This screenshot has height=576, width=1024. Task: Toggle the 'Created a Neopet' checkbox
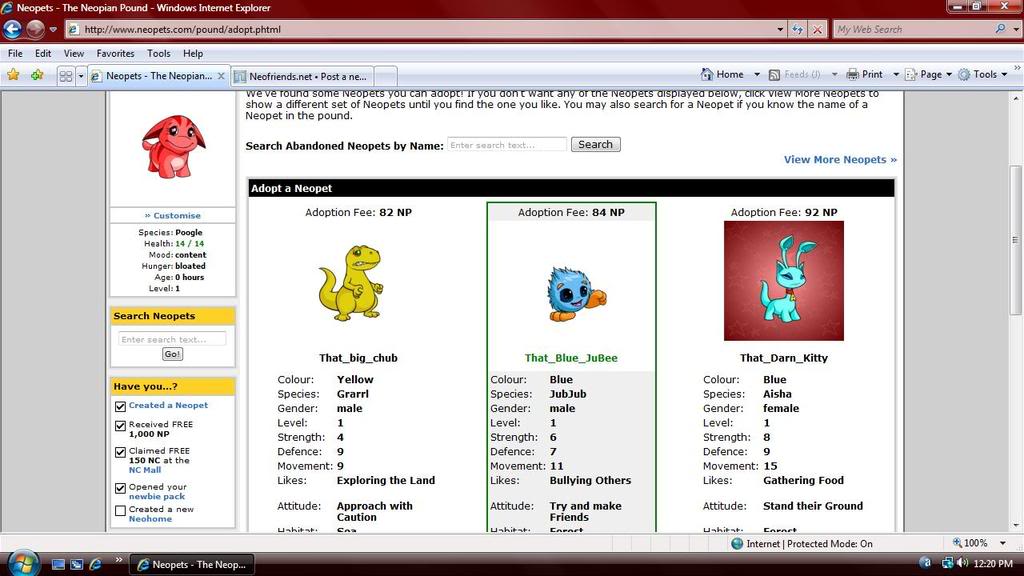coord(120,406)
